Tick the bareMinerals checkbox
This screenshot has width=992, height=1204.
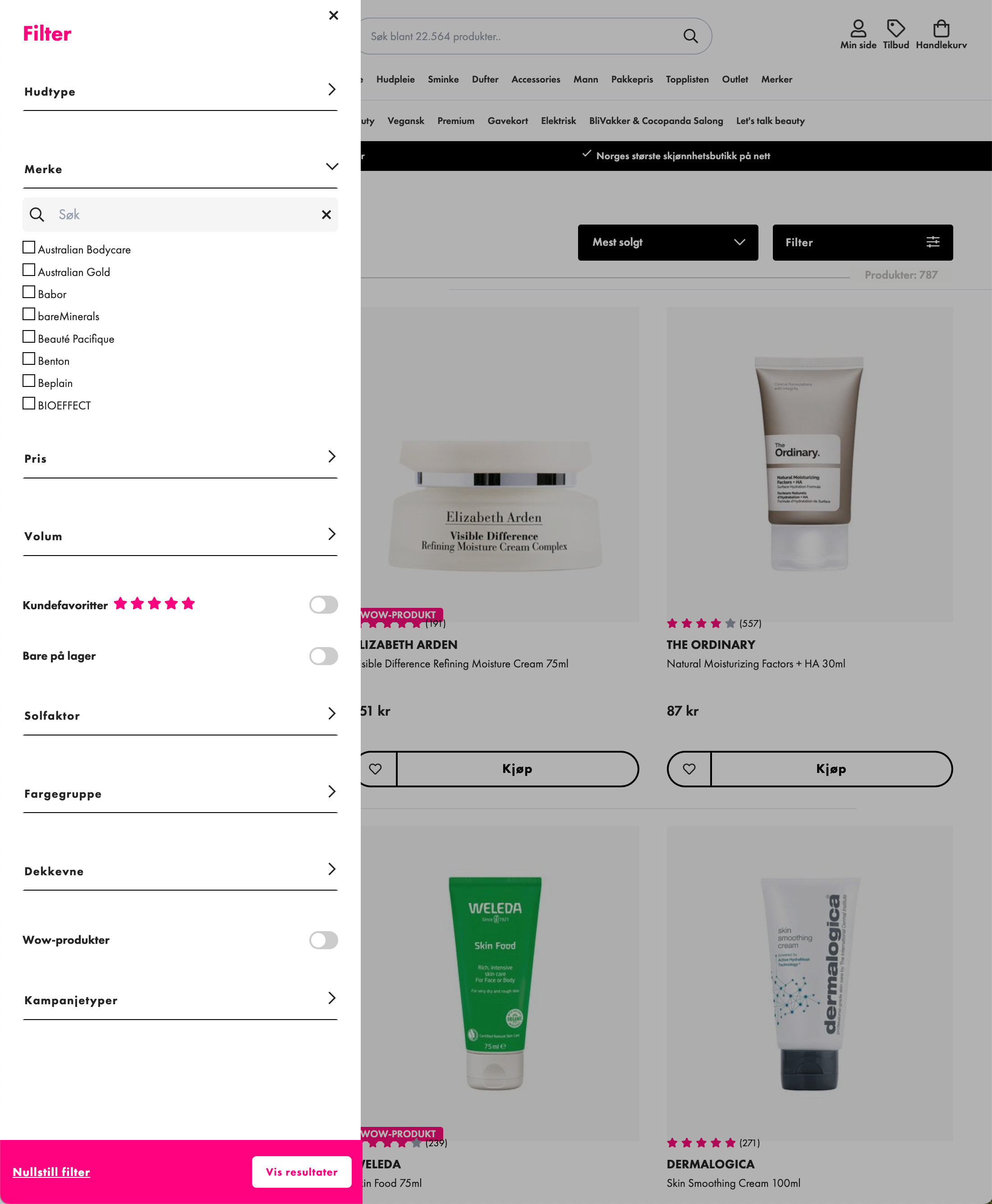28,314
